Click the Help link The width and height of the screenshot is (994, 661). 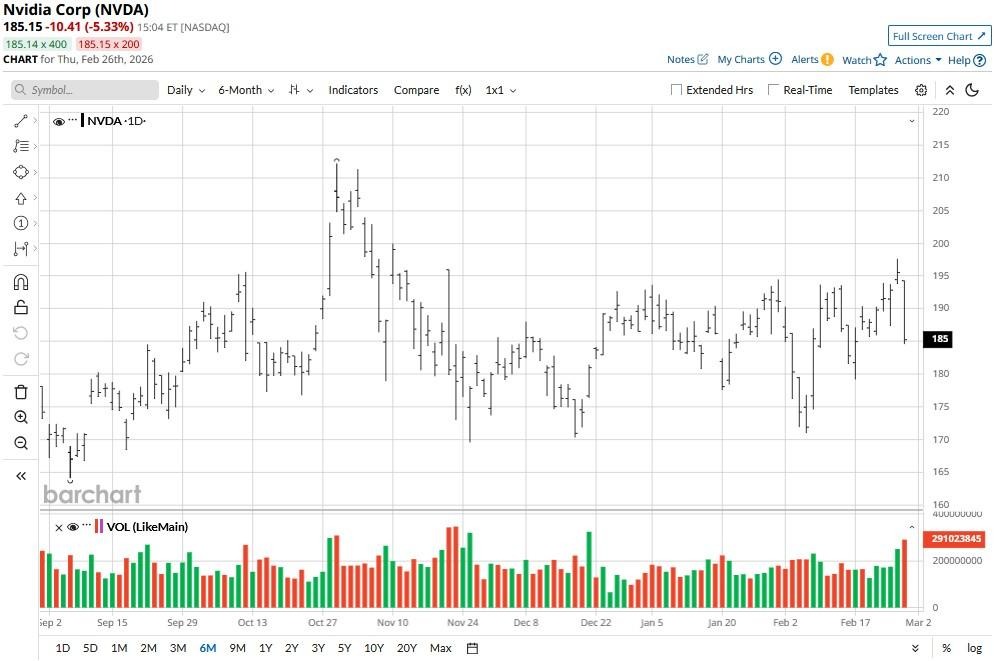click(x=959, y=60)
